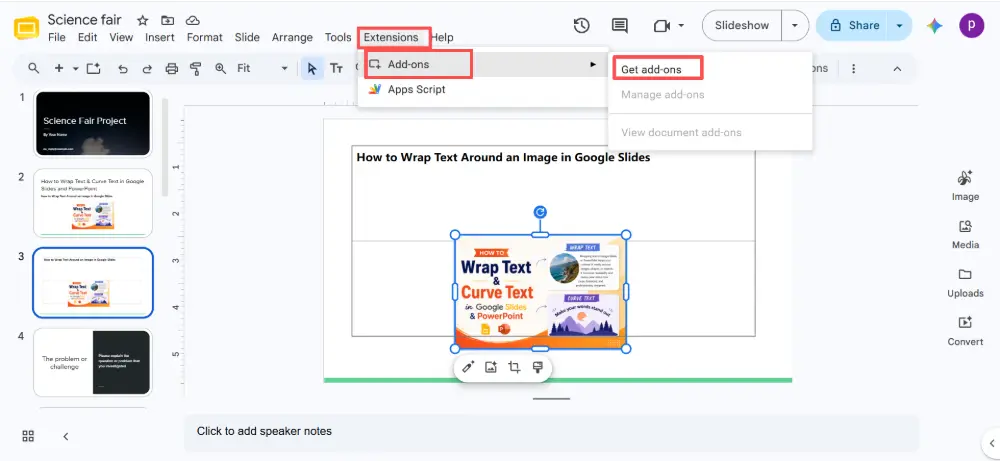This screenshot has height=461, width=1000.
Task: Open the Arrange menu
Action: [292, 38]
